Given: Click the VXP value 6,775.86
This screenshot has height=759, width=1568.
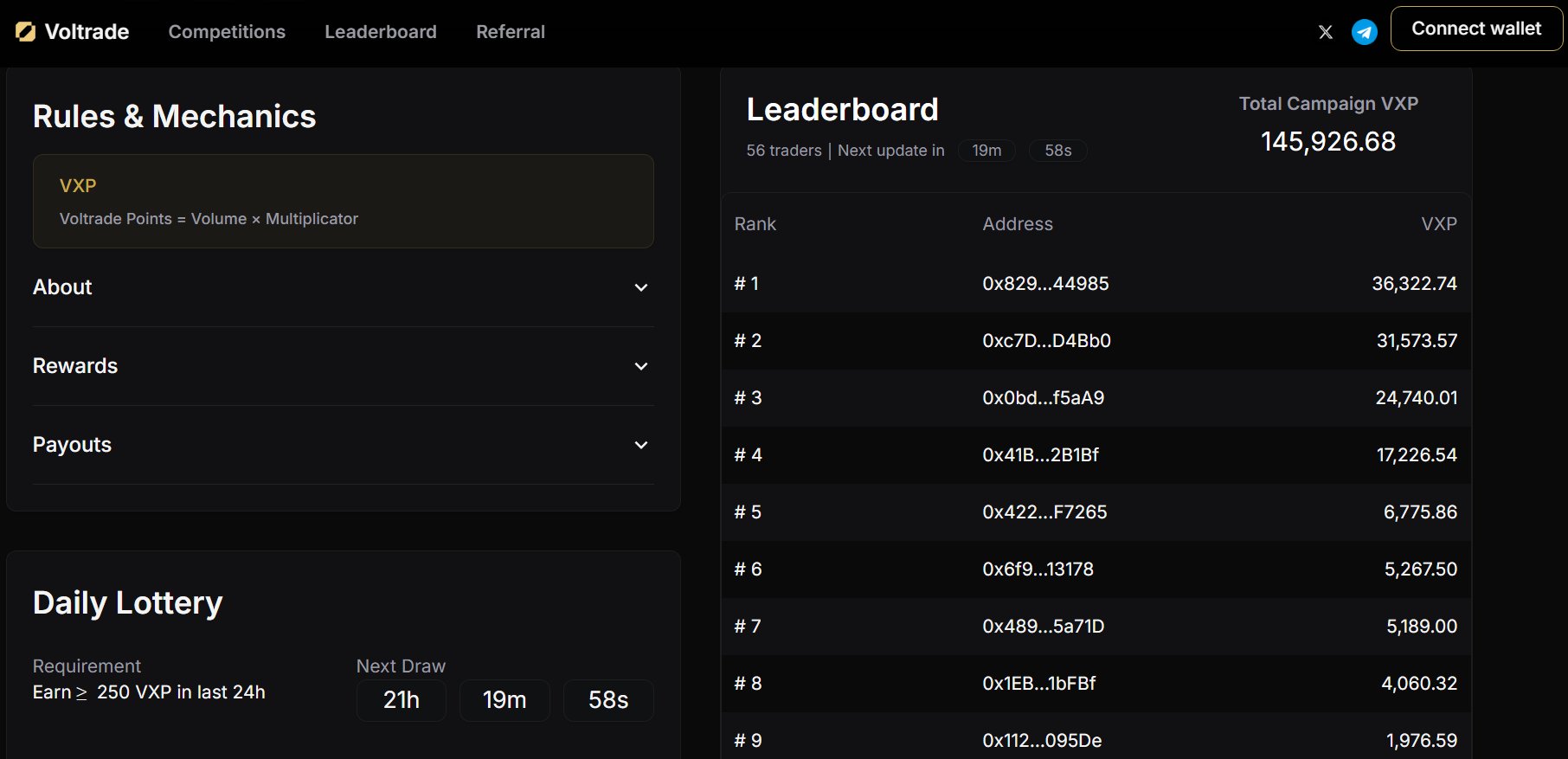Looking at the screenshot, I should (x=1421, y=512).
